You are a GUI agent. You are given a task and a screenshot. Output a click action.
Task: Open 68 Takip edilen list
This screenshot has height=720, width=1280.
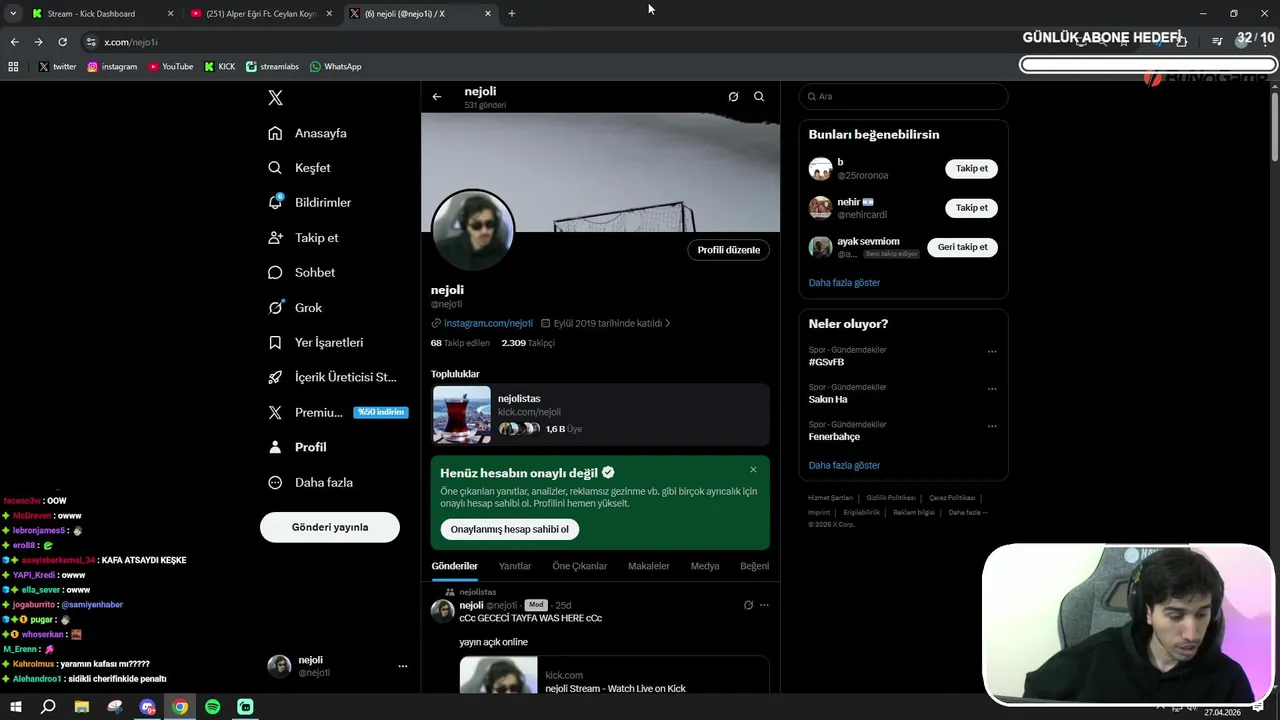[x=460, y=343]
